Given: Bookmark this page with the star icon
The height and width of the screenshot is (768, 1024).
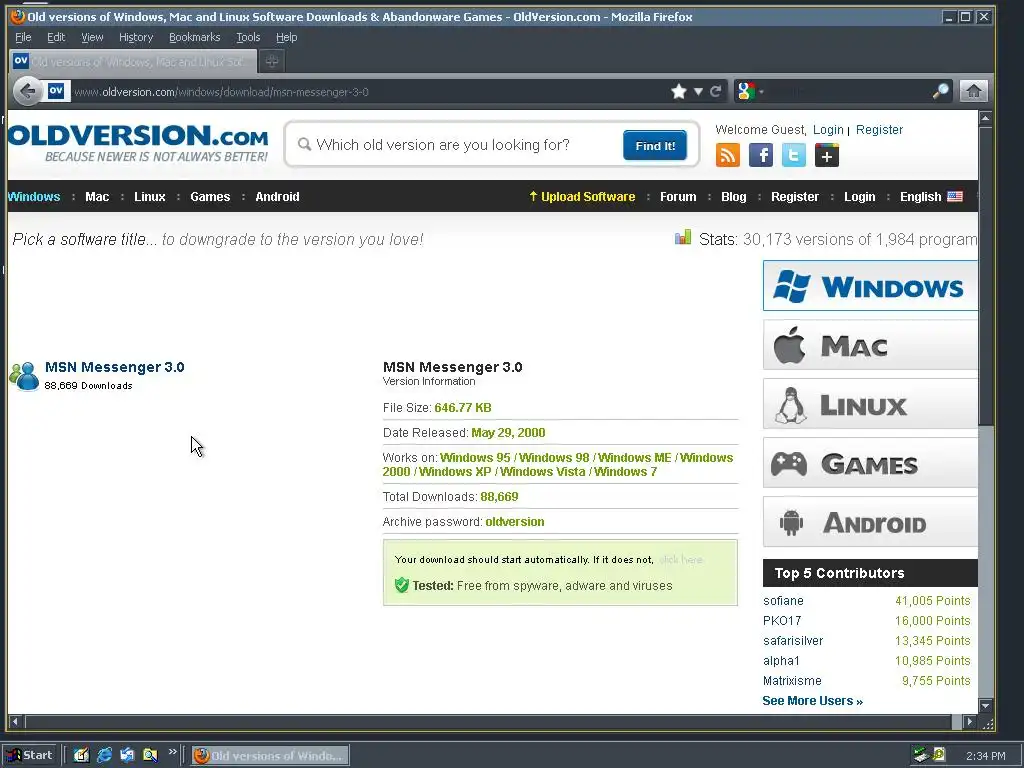Looking at the screenshot, I should [x=679, y=91].
